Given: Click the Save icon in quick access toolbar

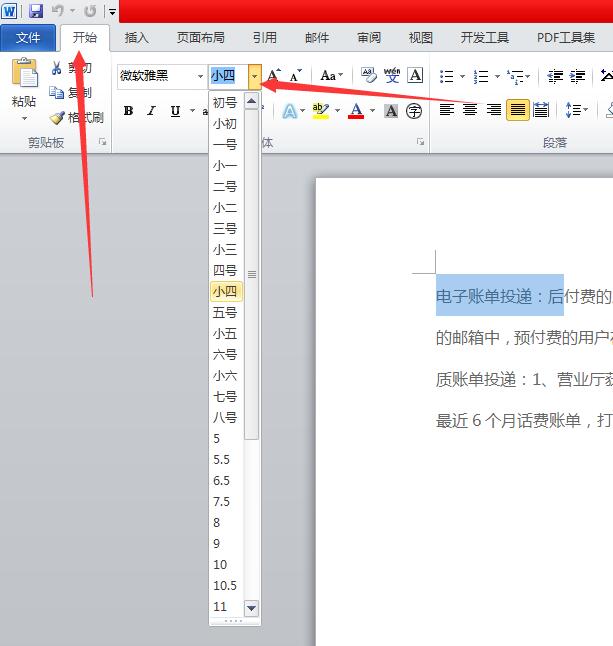Looking at the screenshot, I should [x=36, y=11].
